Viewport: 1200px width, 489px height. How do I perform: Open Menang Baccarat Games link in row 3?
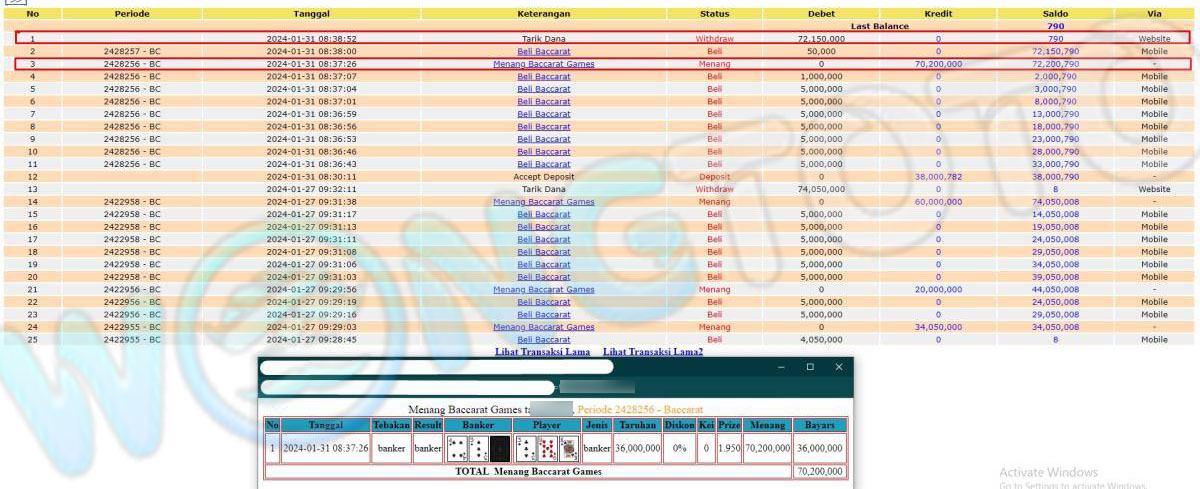(543, 64)
